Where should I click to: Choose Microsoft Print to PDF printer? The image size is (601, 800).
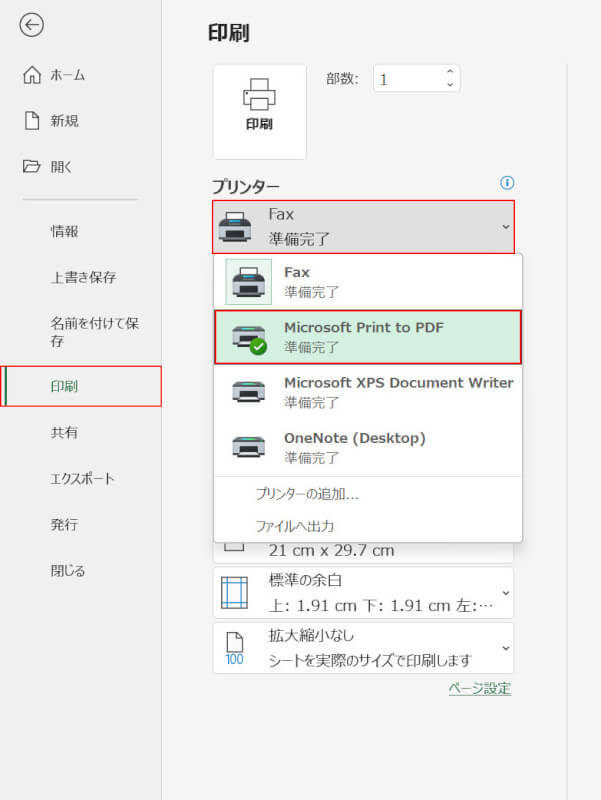click(367, 337)
